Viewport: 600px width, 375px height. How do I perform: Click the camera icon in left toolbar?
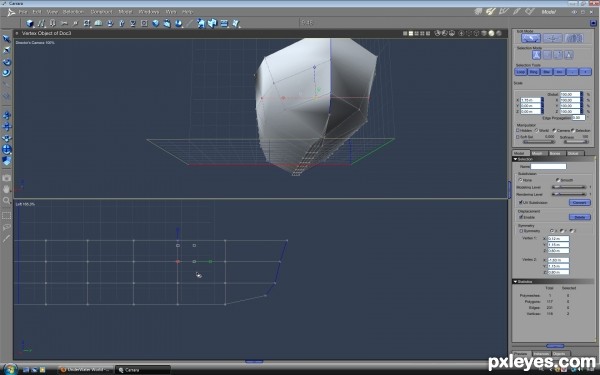[7, 178]
